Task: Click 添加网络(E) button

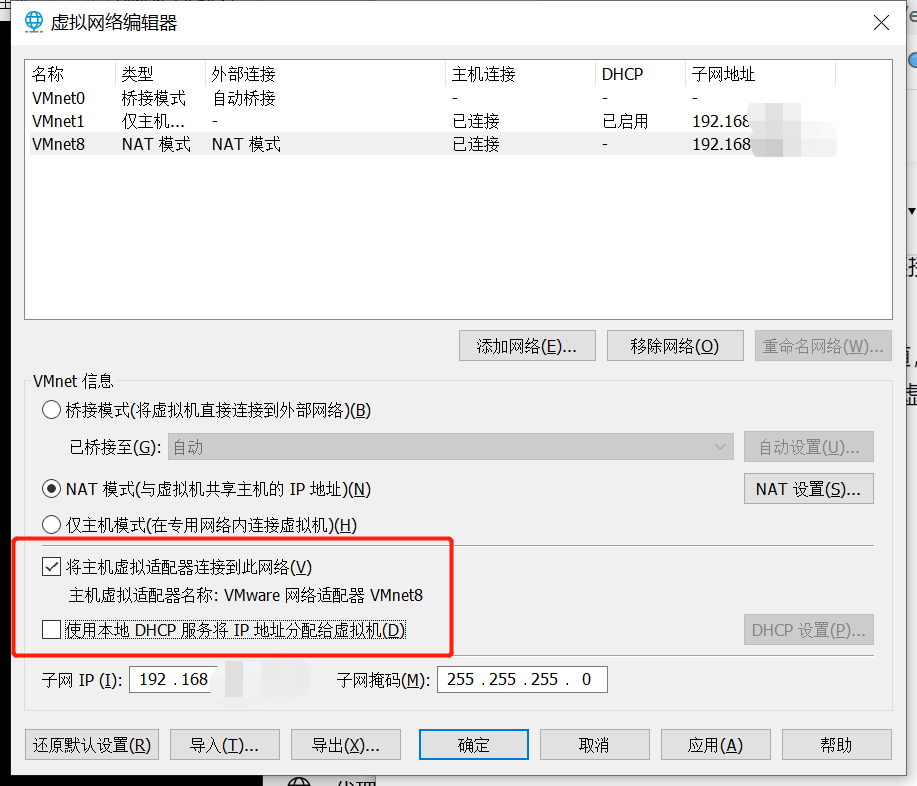Action: pyautogui.click(x=527, y=346)
